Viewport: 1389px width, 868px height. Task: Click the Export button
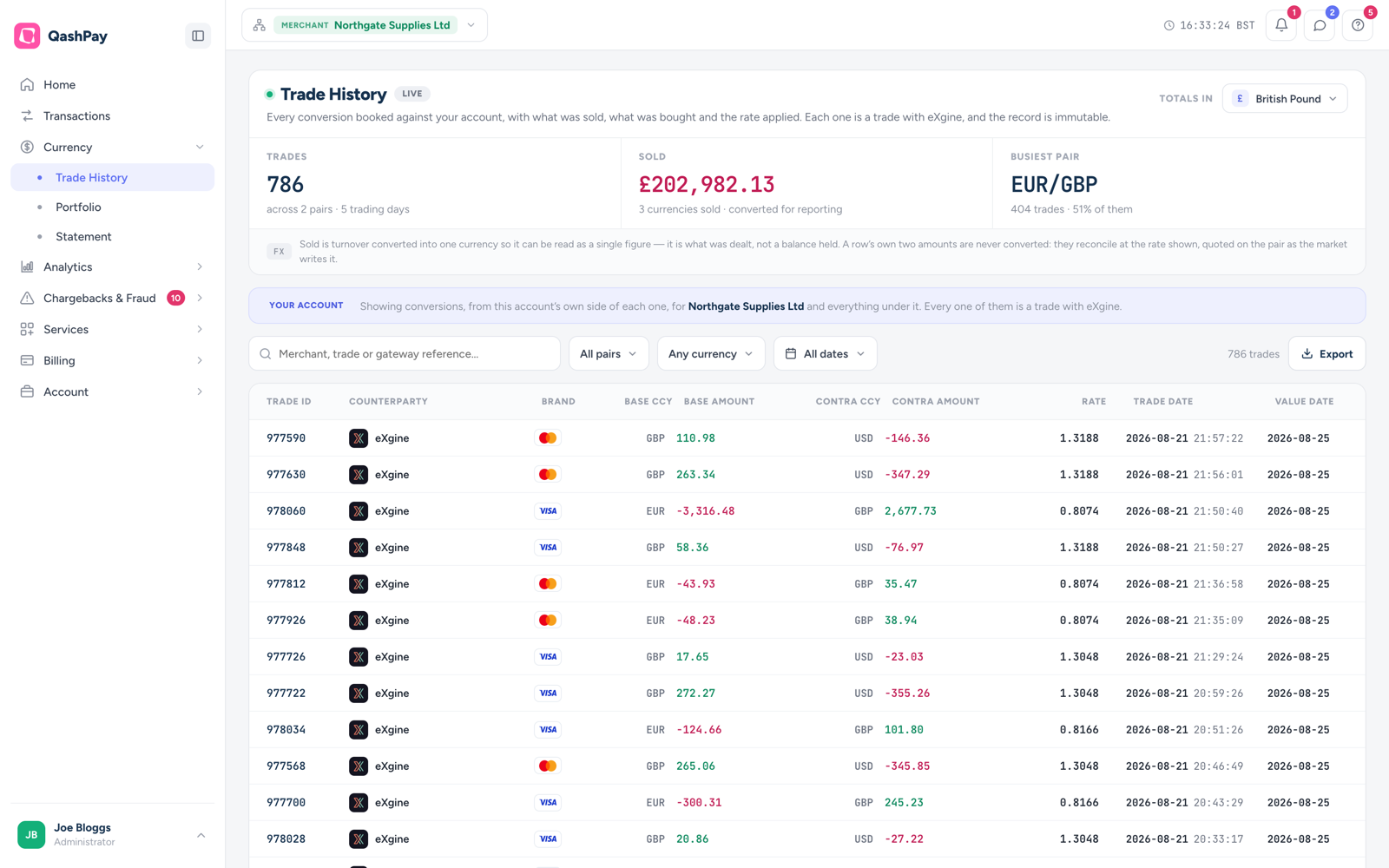(x=1327, y=353)
